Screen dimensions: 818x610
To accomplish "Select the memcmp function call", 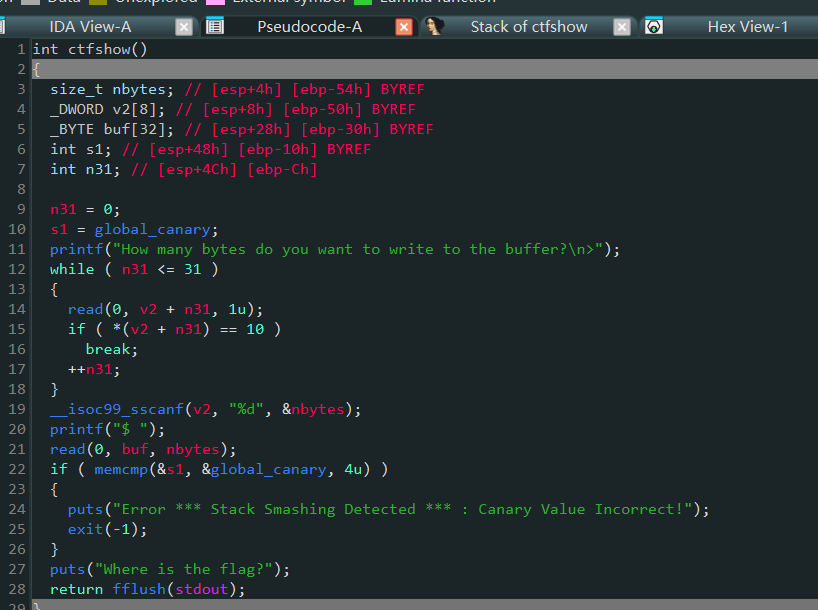I will 120,469.
